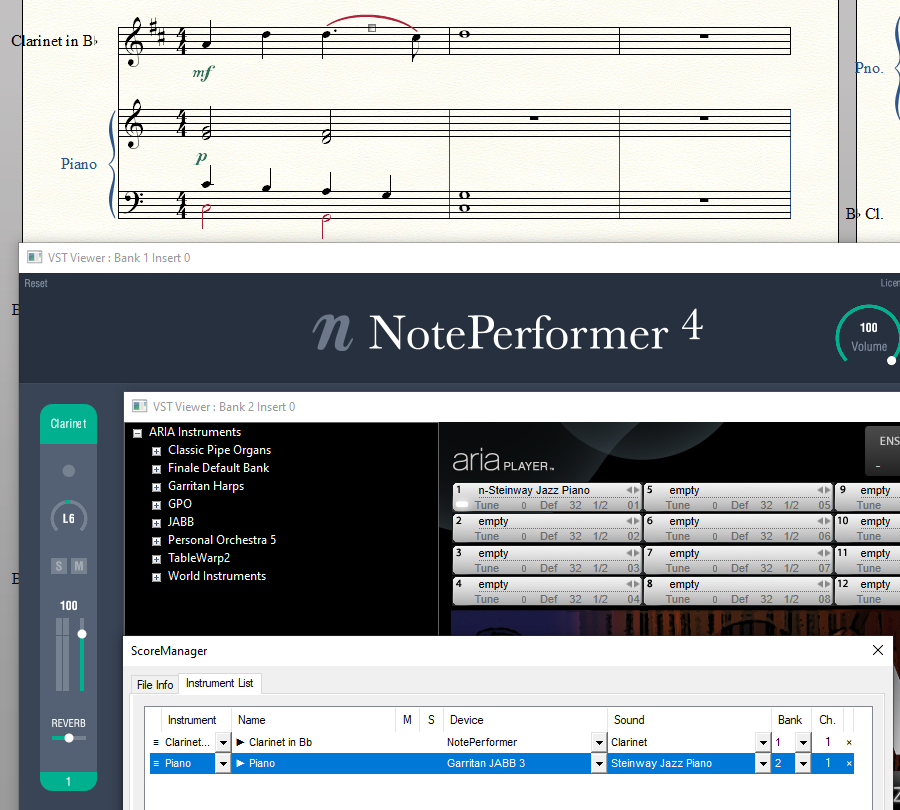Open the Piano row Device dropdown
900x810 pixels.
tap(599, 764)
